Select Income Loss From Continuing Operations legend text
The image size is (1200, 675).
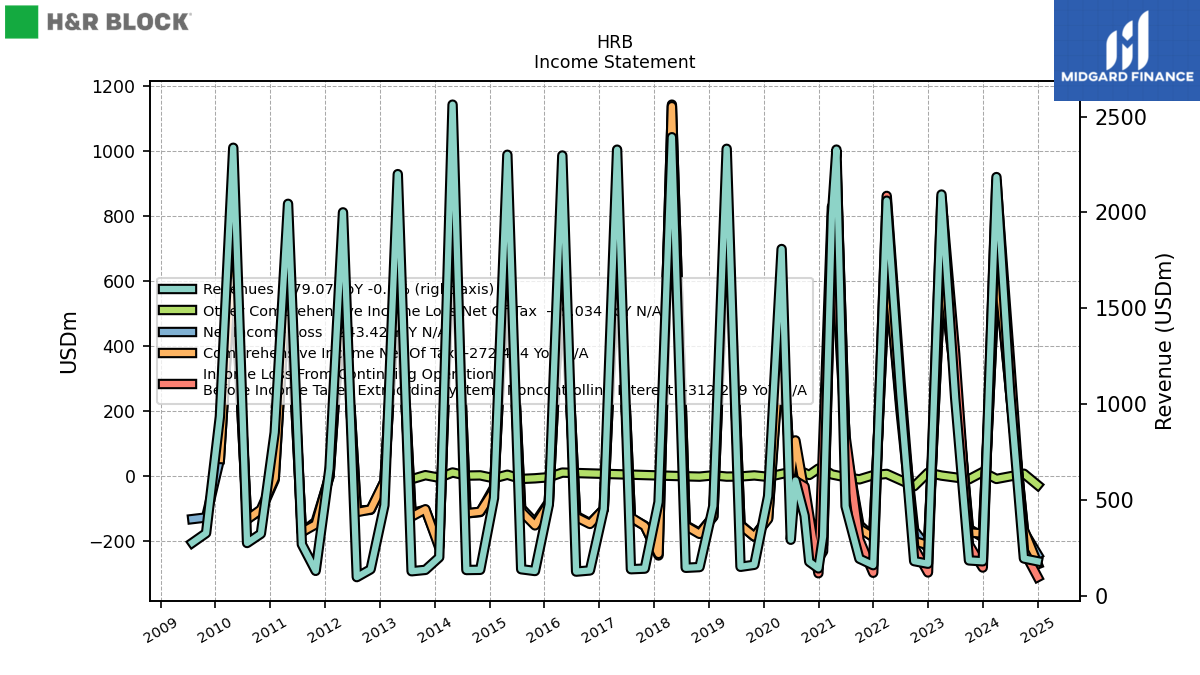(x=505, y=382)
